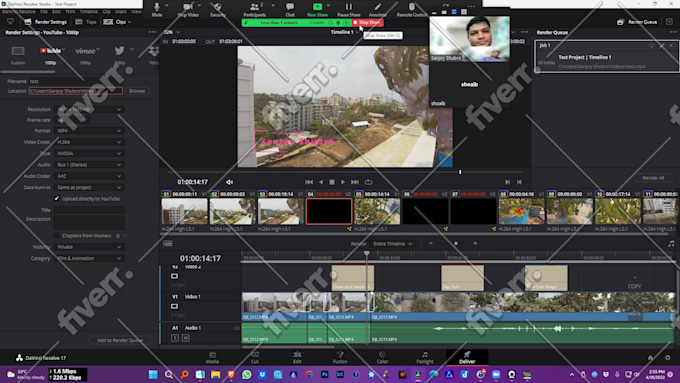Click the stop button in viewer transport

point(332,182)
